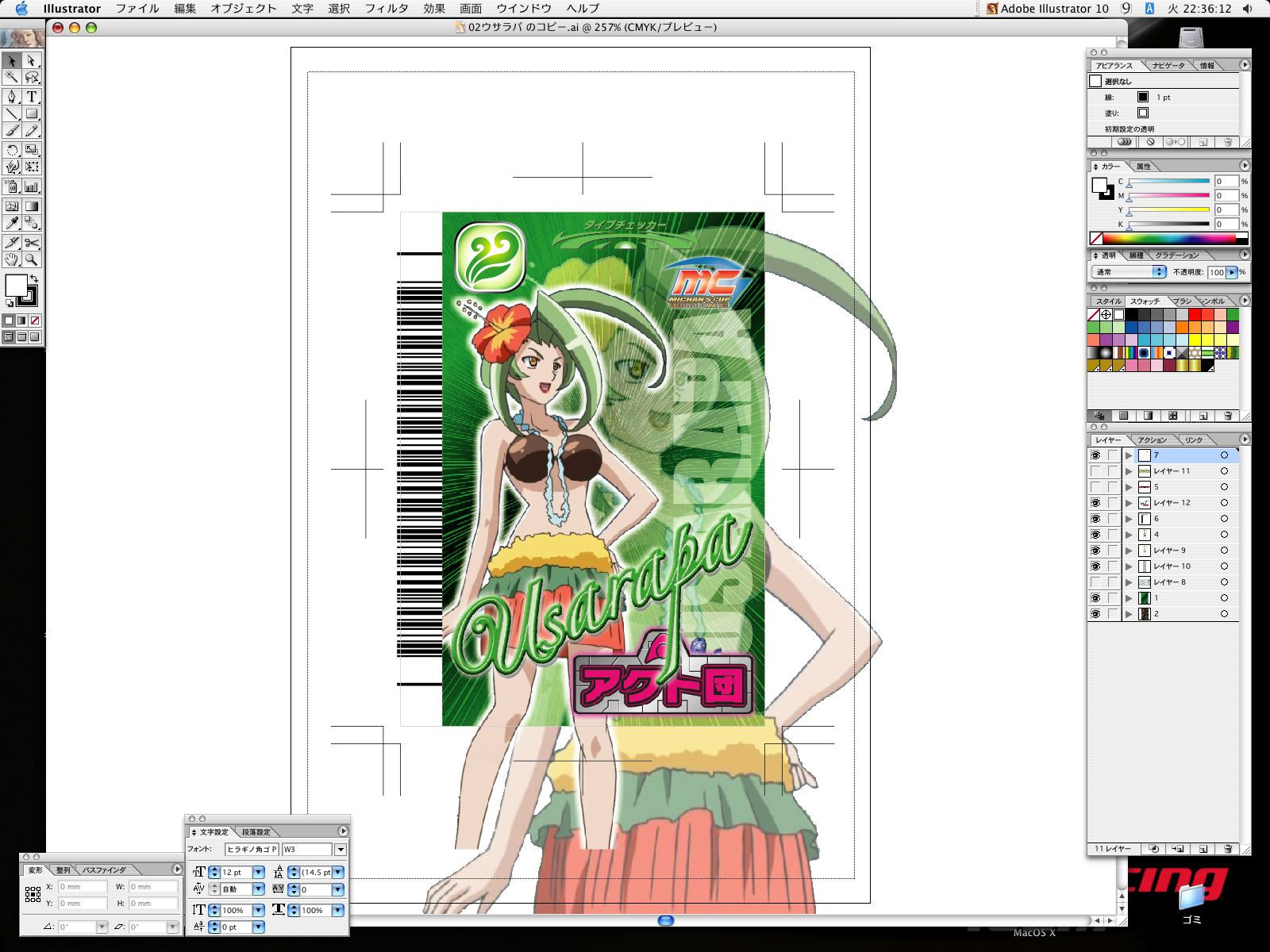This screenshot has height=952, width=1270.
Task: Select the Mesh tool
Action: click(12, 206)
